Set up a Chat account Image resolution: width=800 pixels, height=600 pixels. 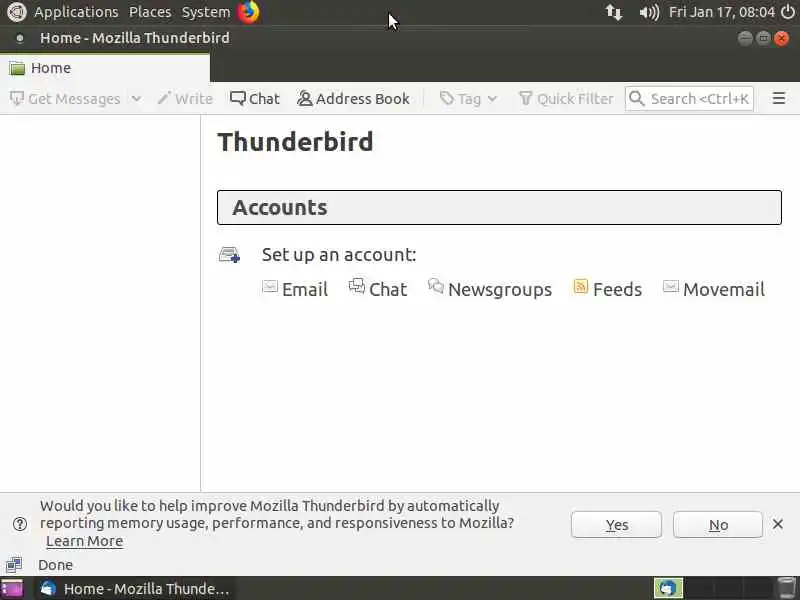tap(378, 288)
